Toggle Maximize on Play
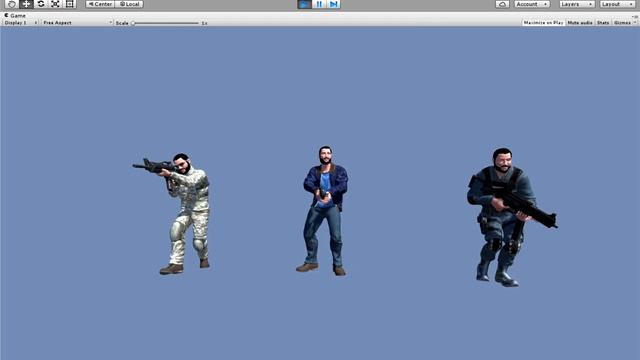The image size is (640, 360). click(x=543, y=23)
